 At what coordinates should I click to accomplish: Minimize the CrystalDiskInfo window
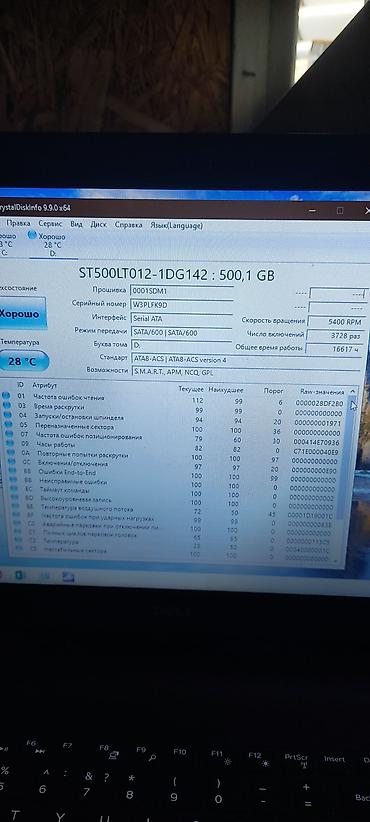[x=312, y=211]
